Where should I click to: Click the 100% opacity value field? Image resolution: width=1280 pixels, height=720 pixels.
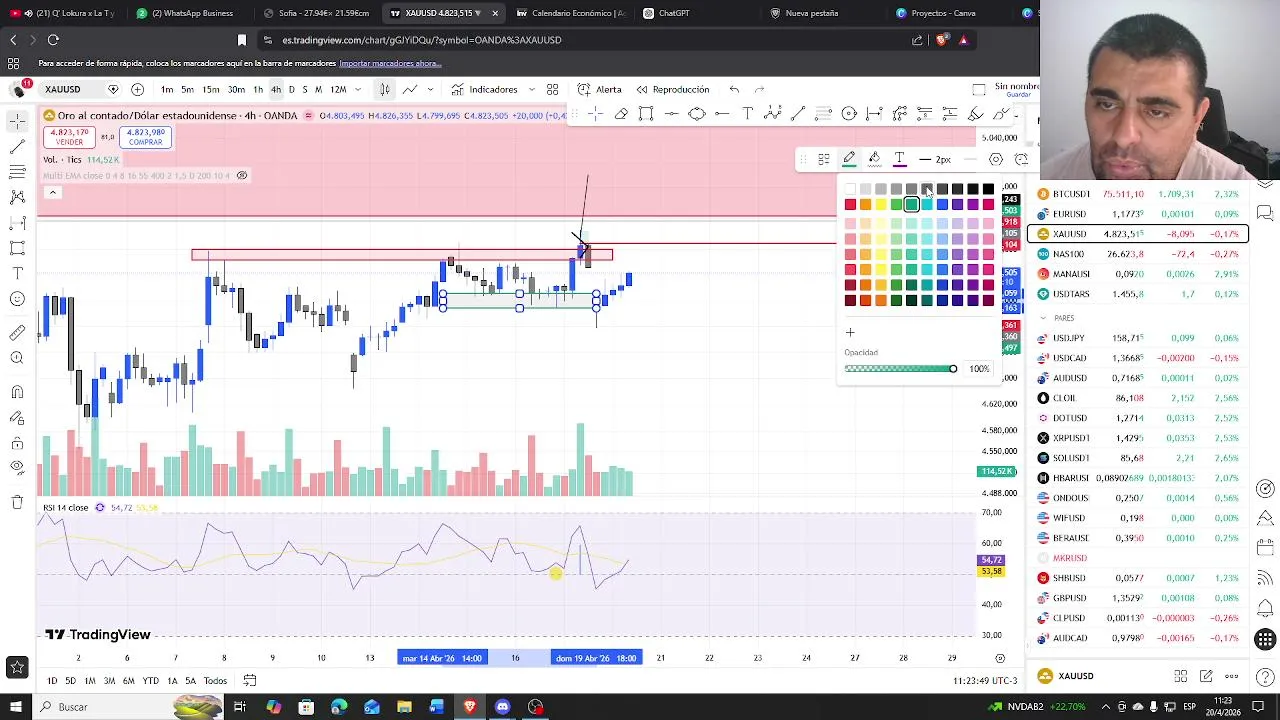coord(979,369)
